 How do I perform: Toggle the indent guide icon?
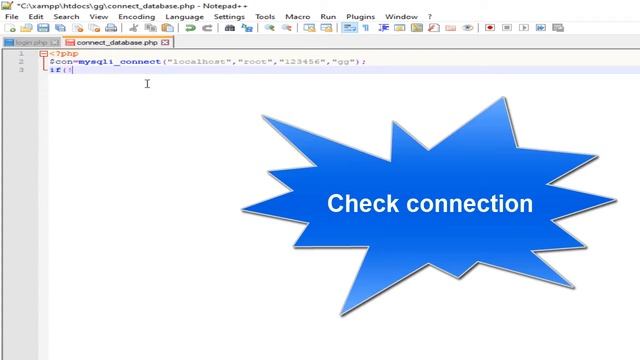[x=383, y=28]
